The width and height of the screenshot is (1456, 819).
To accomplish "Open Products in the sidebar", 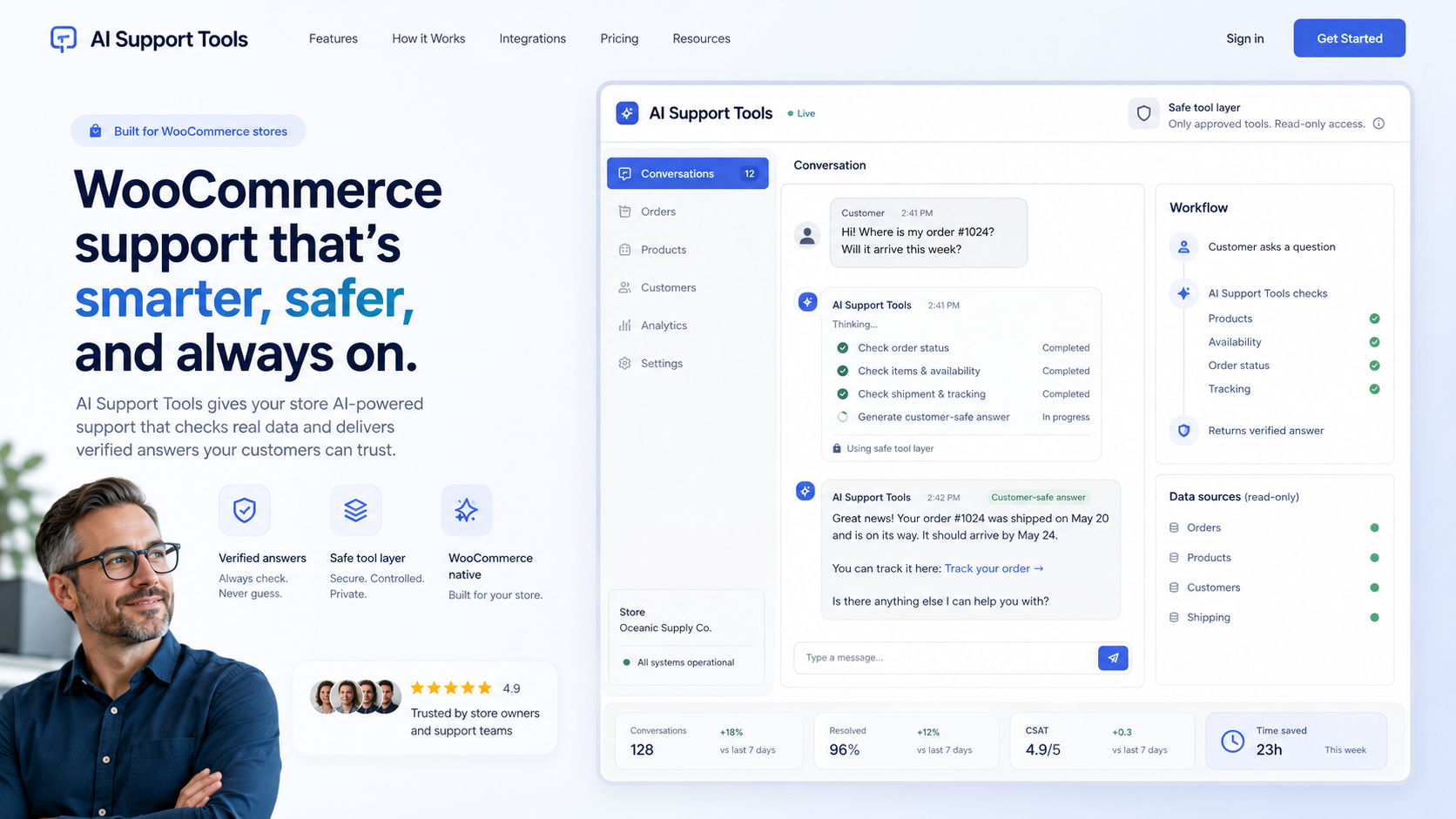I will click(688, 250).
